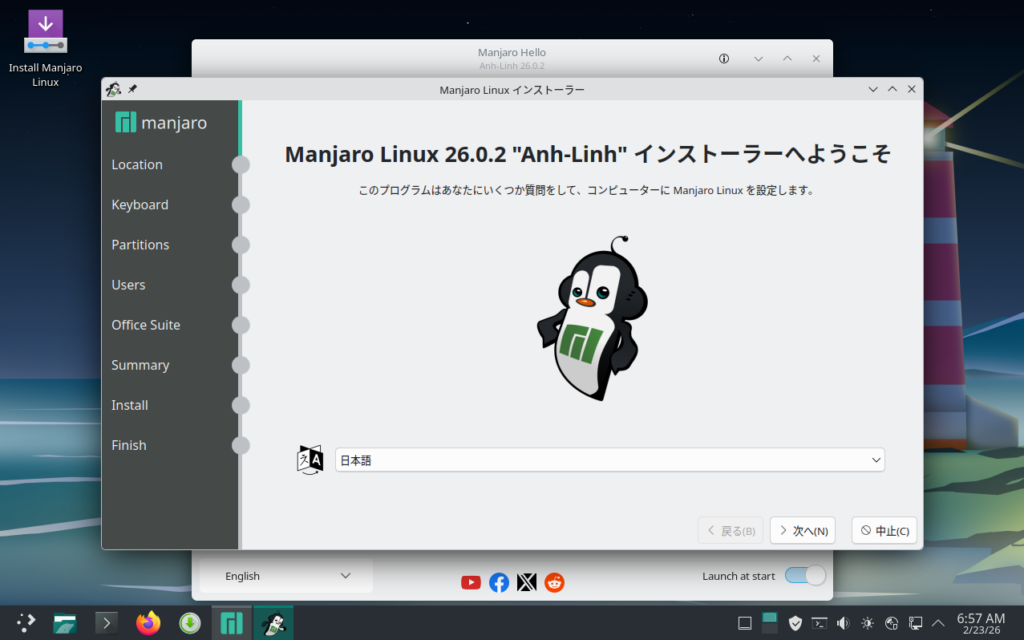The height and width of the screenshot is (640, 1024).
Task: Open the YouTube social link icon
Action: tap(471, 582)
